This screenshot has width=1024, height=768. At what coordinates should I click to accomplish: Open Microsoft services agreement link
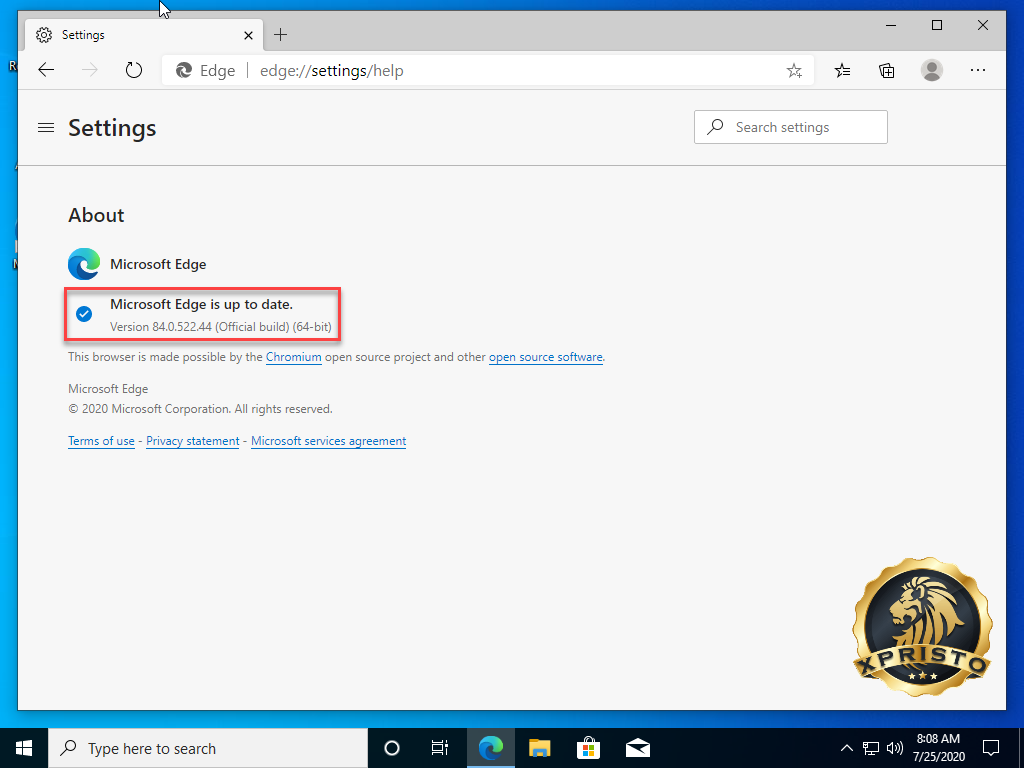tap(328, 441)
